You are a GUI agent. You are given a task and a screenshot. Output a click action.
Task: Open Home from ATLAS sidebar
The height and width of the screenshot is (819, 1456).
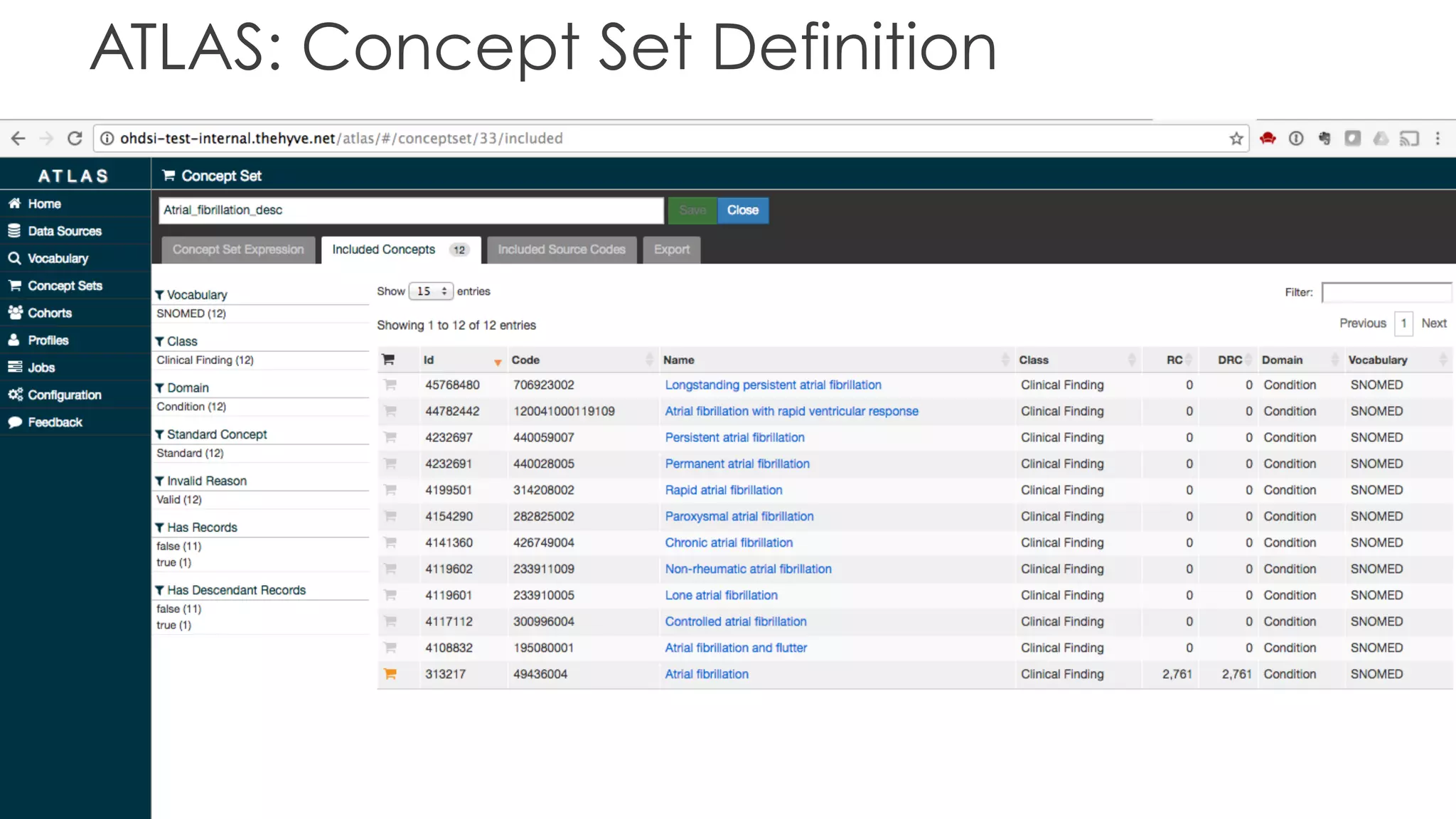[x=44, y=204]
